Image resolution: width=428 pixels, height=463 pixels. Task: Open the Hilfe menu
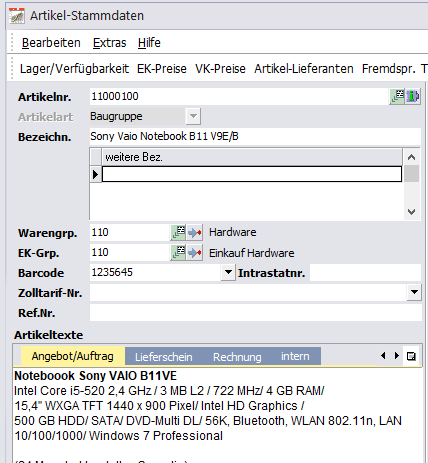pyautogui.click(x=149, y=43)
